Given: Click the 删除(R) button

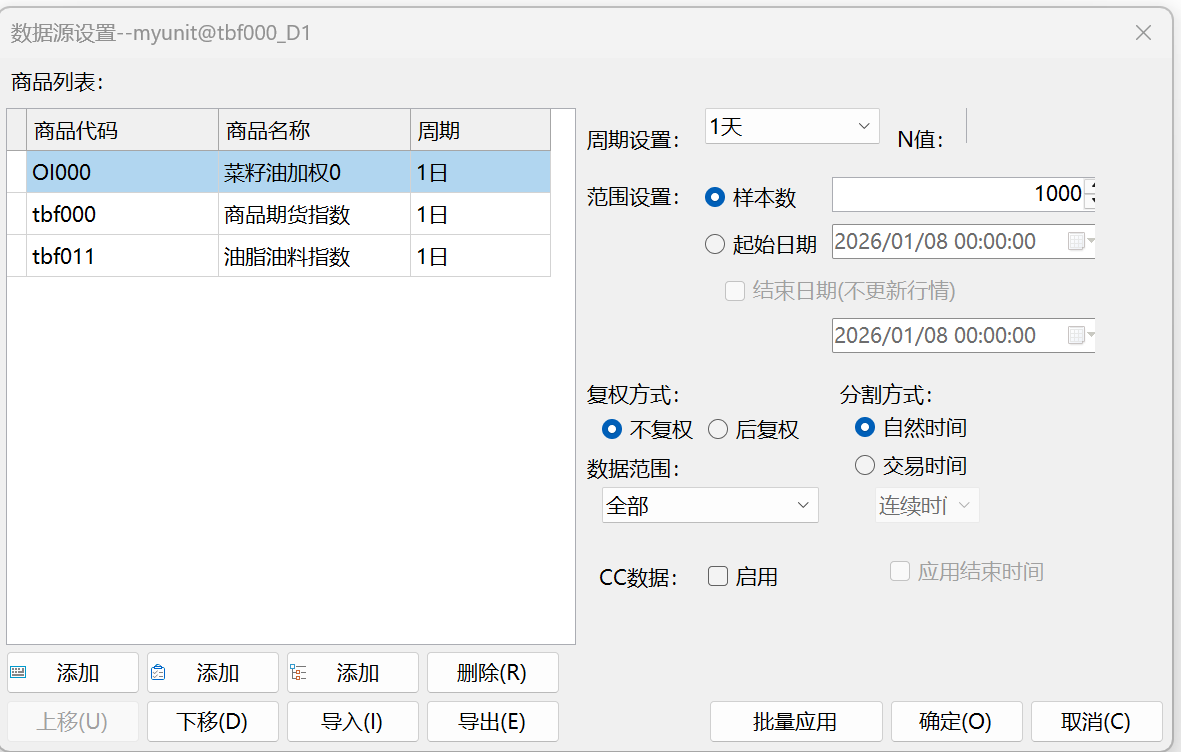Looking at the screenshot, I should click(492, 673).
